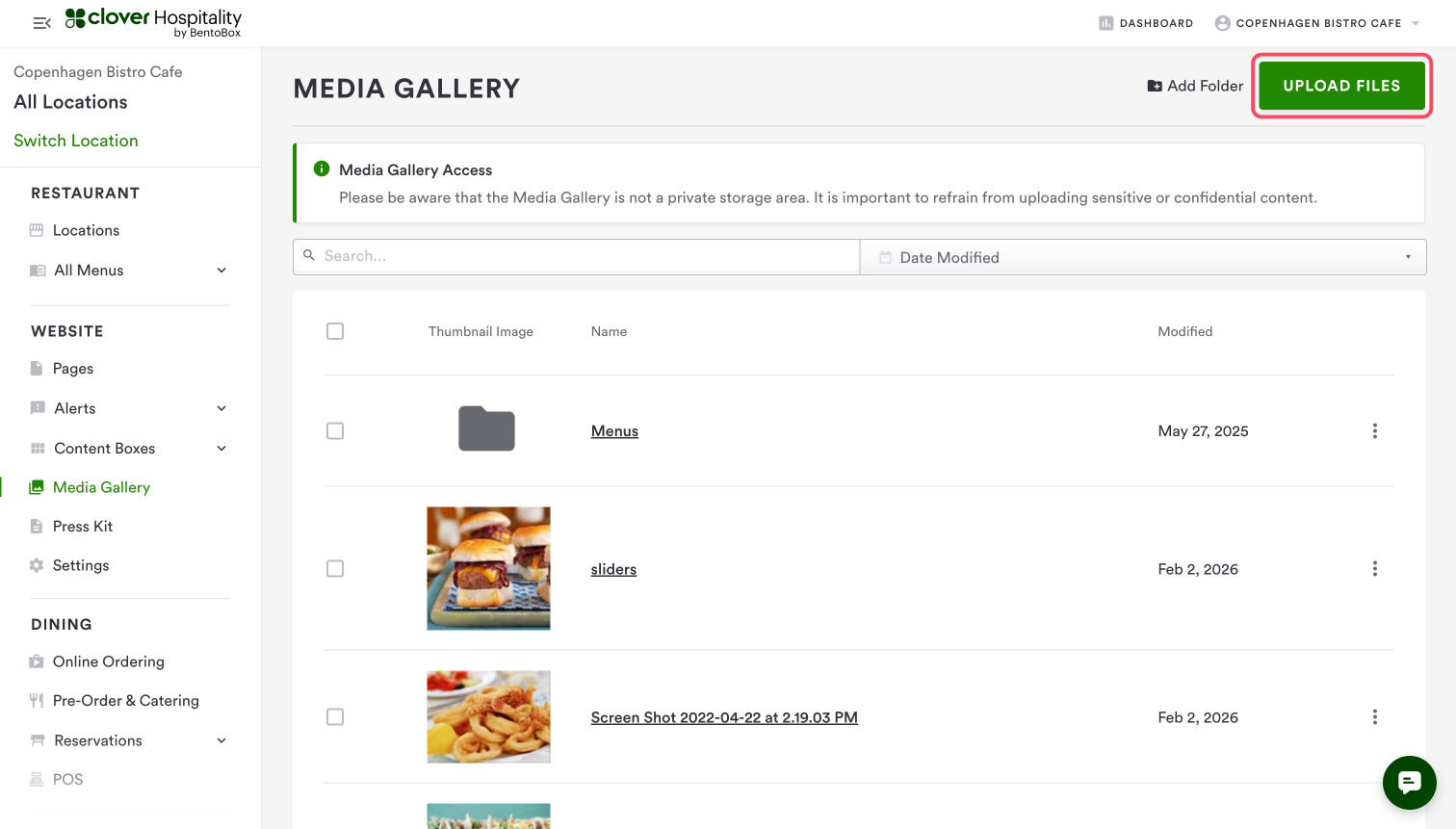The image size is (1456, 829).
Task: Open three-dot options for Menus folder
Action: pyautogui.click(x=1374, y=431)
